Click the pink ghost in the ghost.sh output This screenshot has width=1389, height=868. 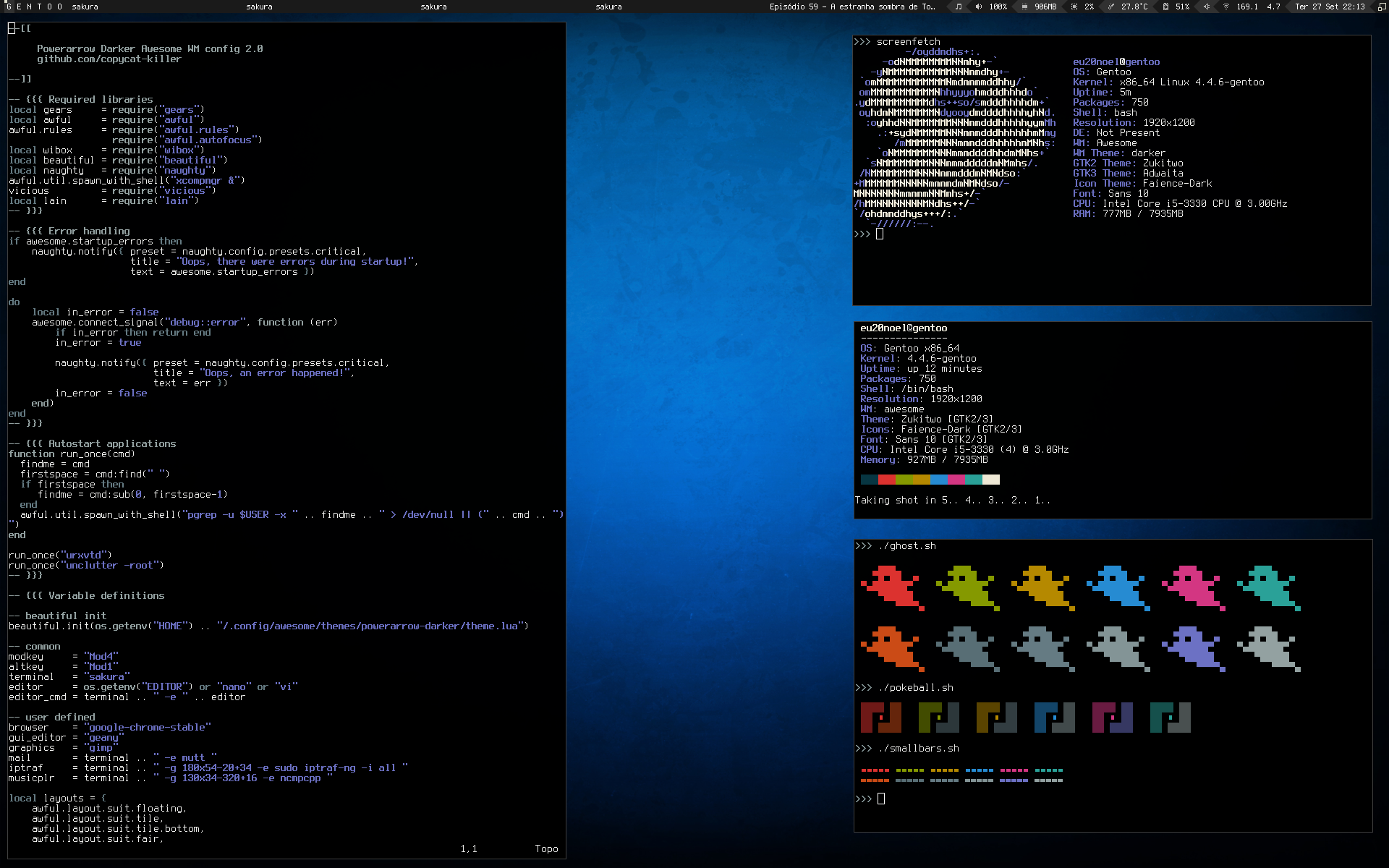(x=1193, y=587)
